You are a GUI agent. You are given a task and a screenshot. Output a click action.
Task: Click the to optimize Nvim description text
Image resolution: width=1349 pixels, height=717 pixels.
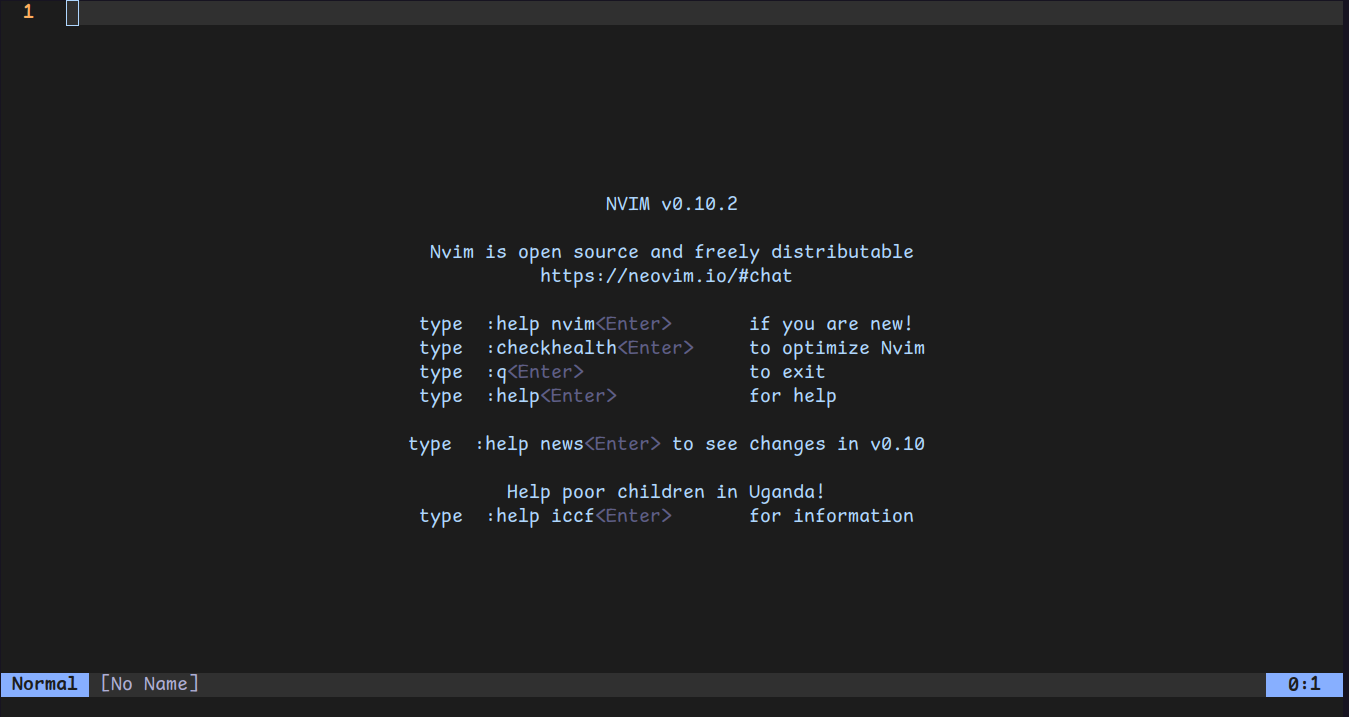(837, 347)
